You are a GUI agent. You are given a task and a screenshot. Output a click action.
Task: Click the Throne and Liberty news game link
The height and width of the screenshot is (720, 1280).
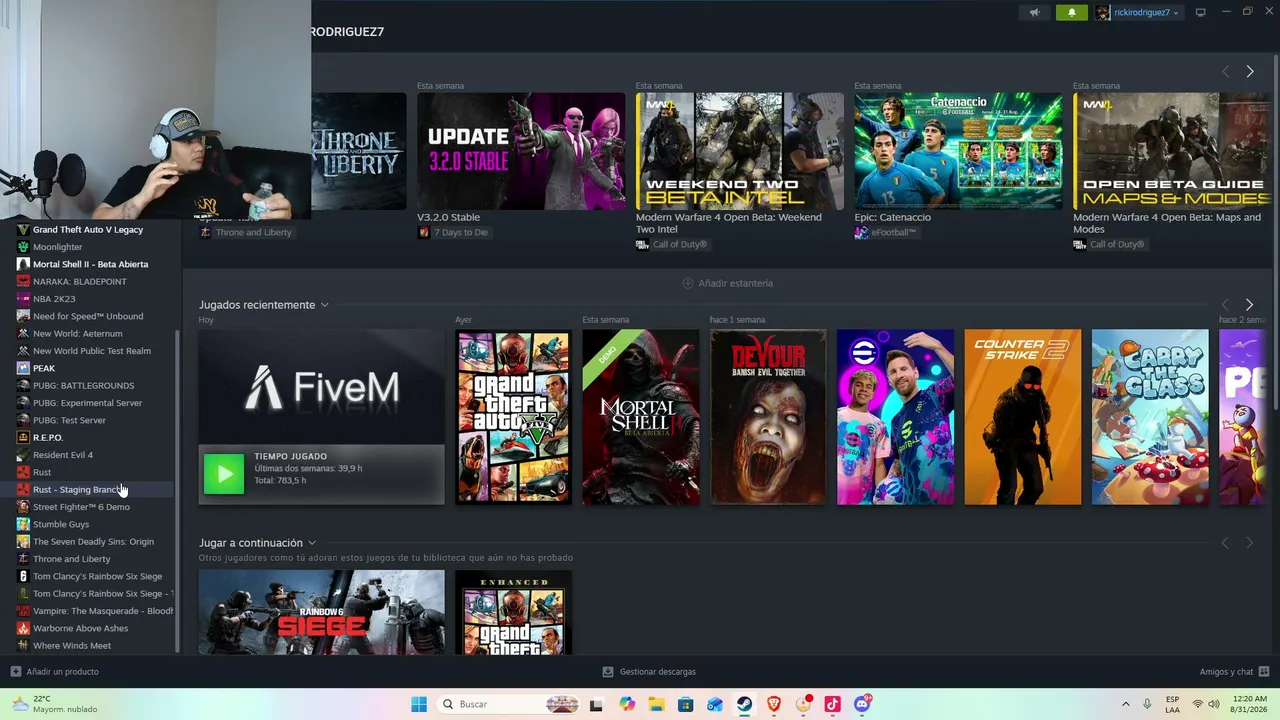(246, 232)
